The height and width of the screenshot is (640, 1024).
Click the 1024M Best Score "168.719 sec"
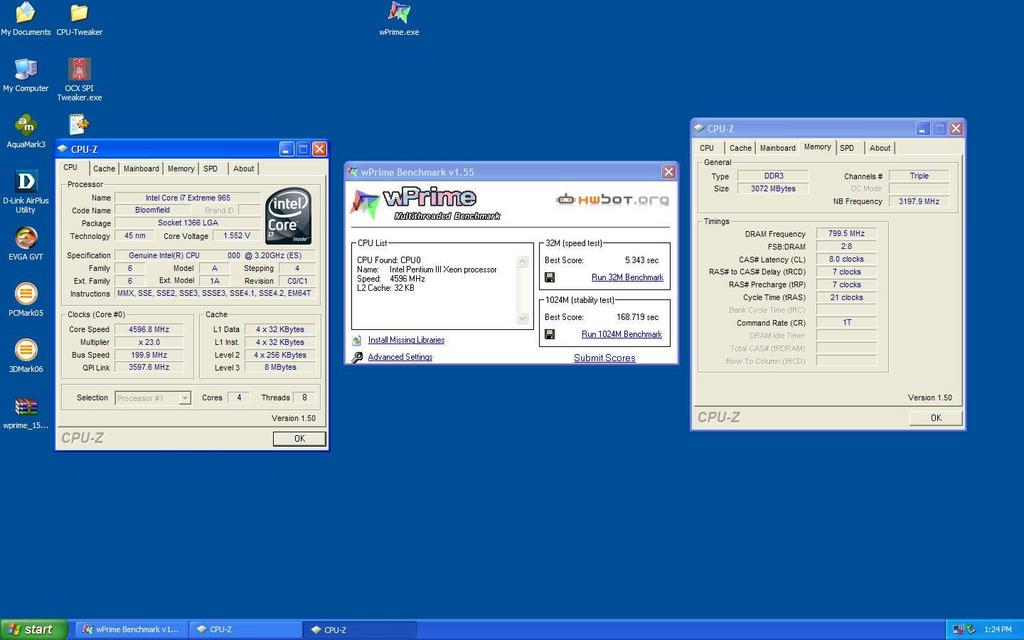click(x=637, y=317)
